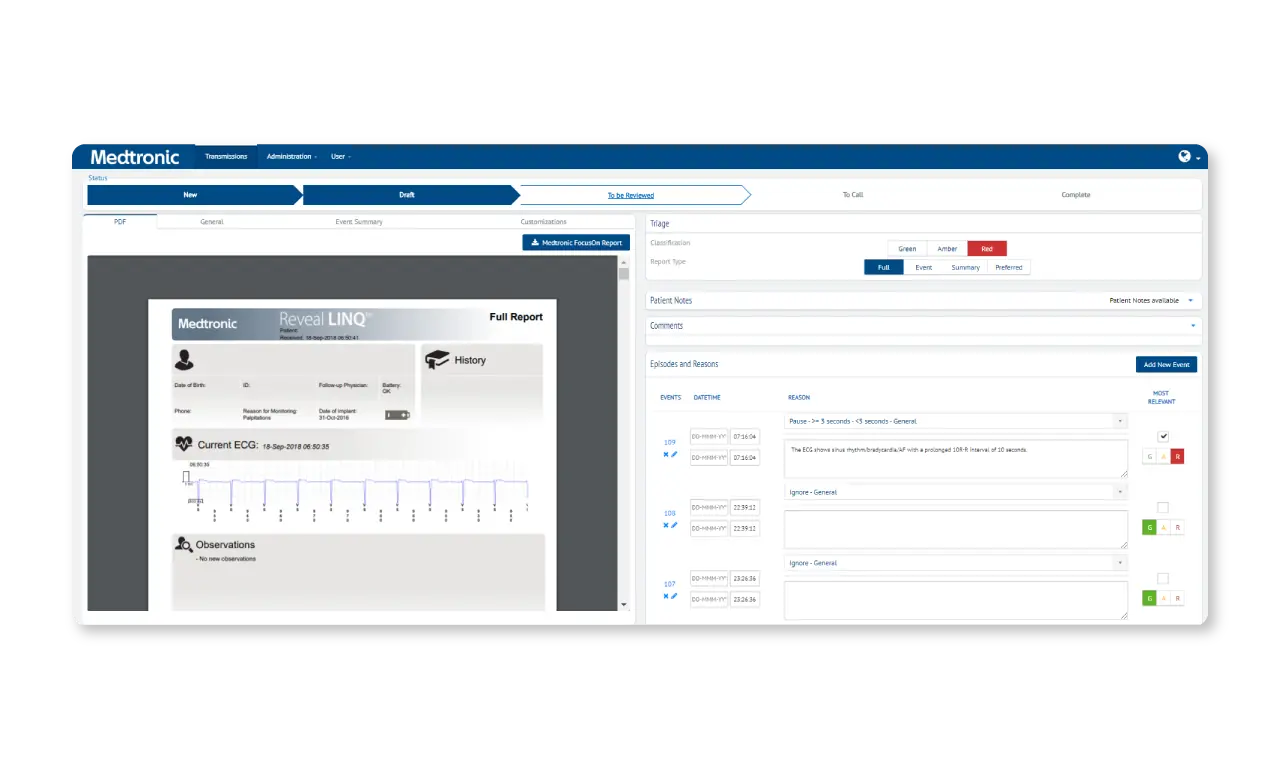The height and width of the screenshot is (770, 1280).
Task: Click the delete X icon beside event 107
Action: pyautogui.click(x=665, y=598)
